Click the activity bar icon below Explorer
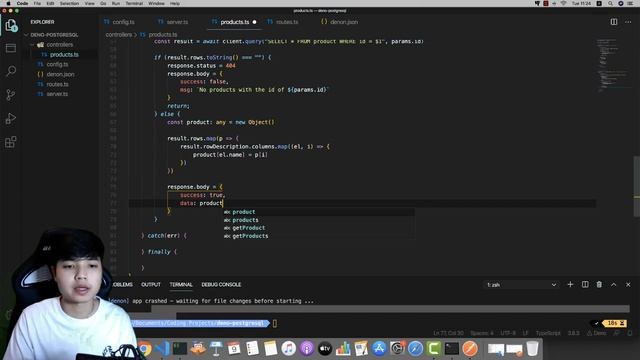The image size is (640, 360). (x=11, y=48)
